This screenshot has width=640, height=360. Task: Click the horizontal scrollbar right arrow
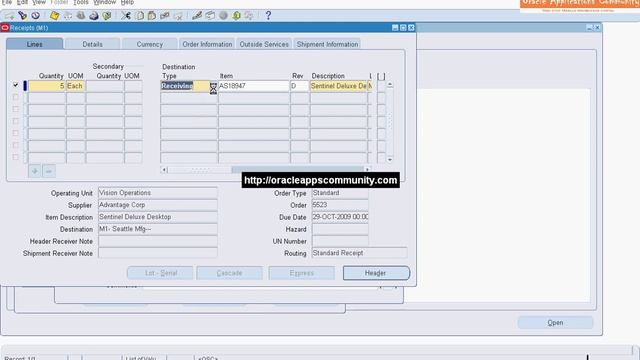point(367,169)
